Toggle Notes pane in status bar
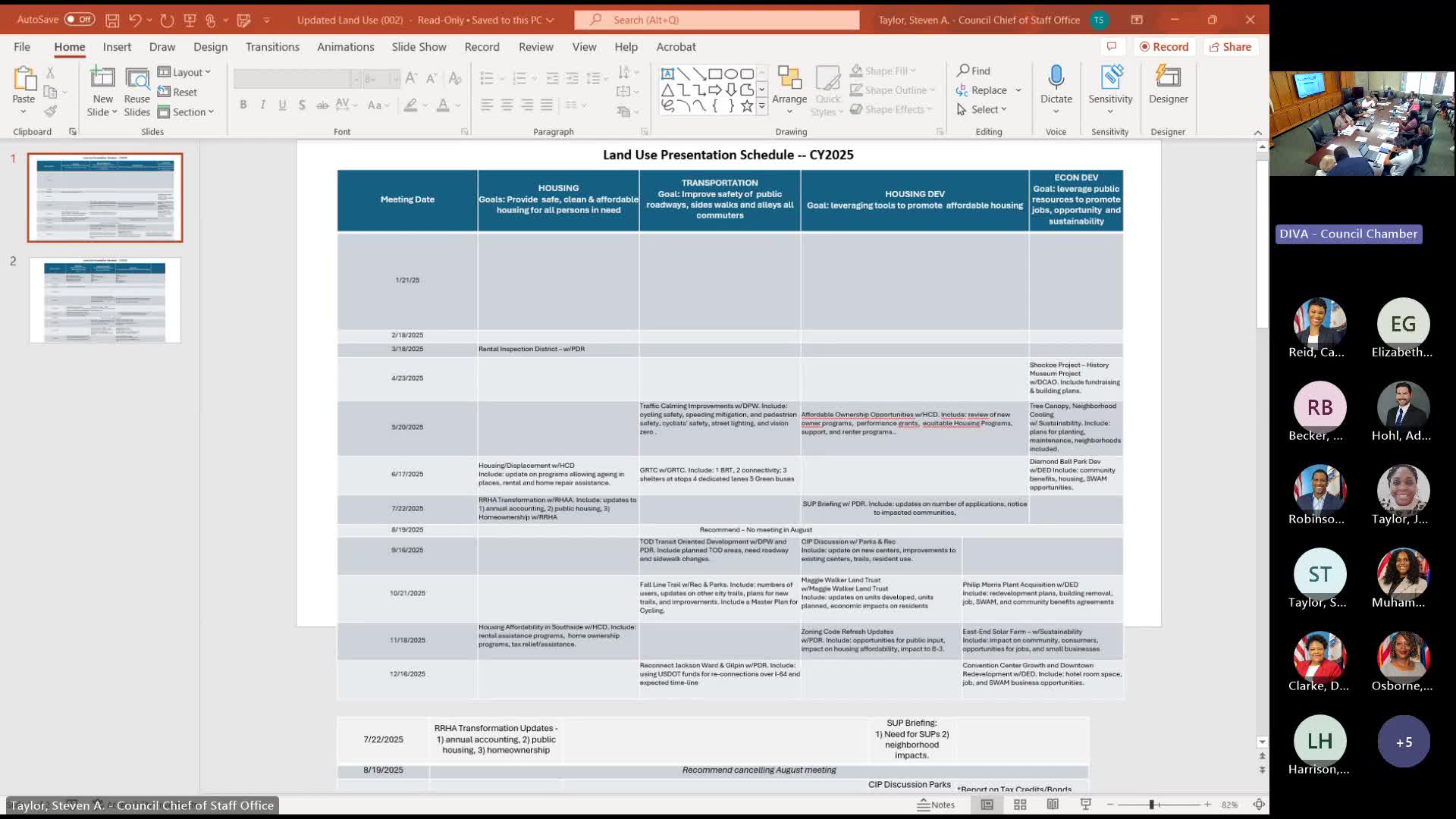Screen dimensions: 1456x819 pyautogui.click(x=936, y=805)
